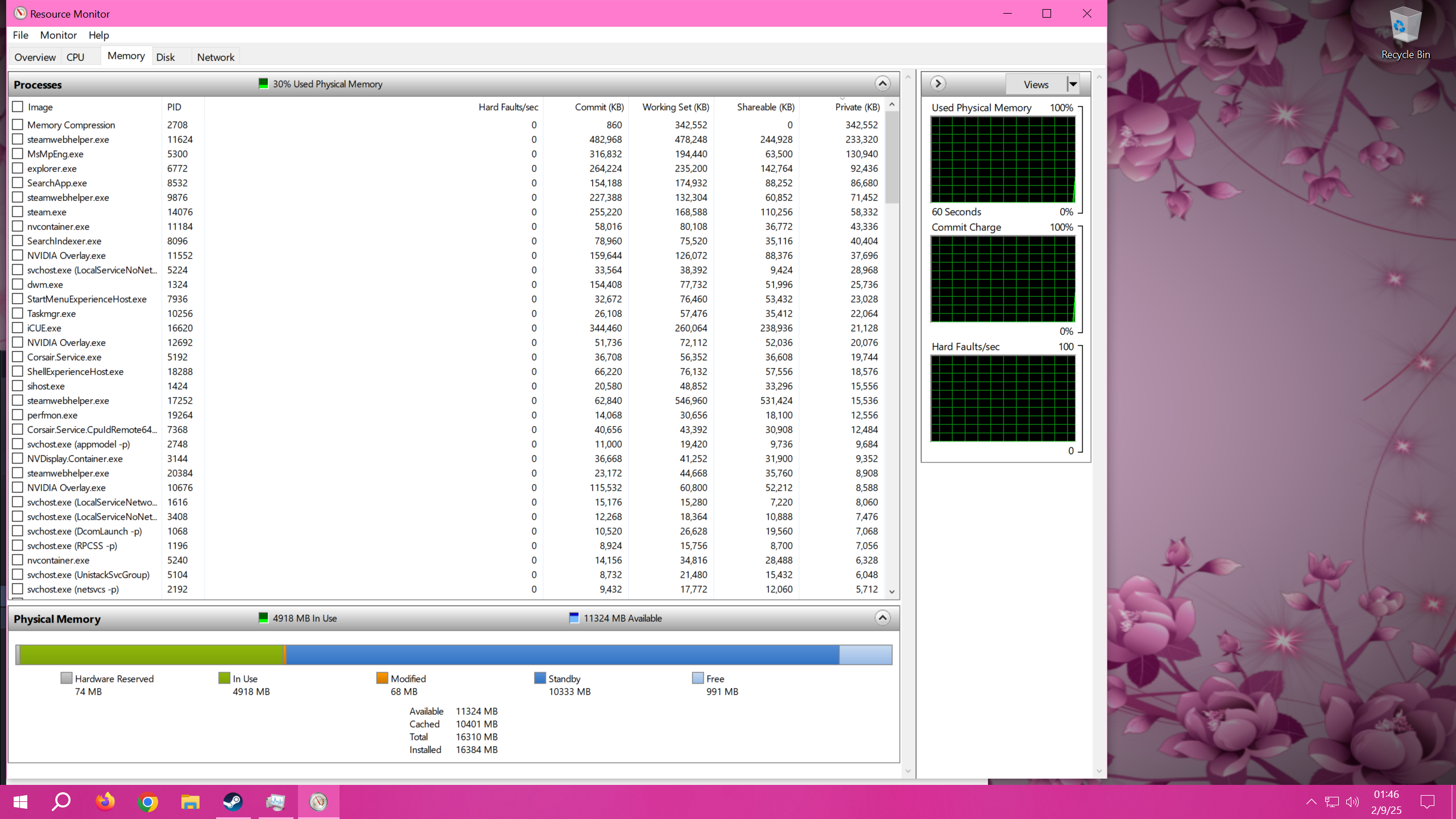Open the taskbar Search icon
This screenshot has width=1456, height=819.
coord(61,802)
